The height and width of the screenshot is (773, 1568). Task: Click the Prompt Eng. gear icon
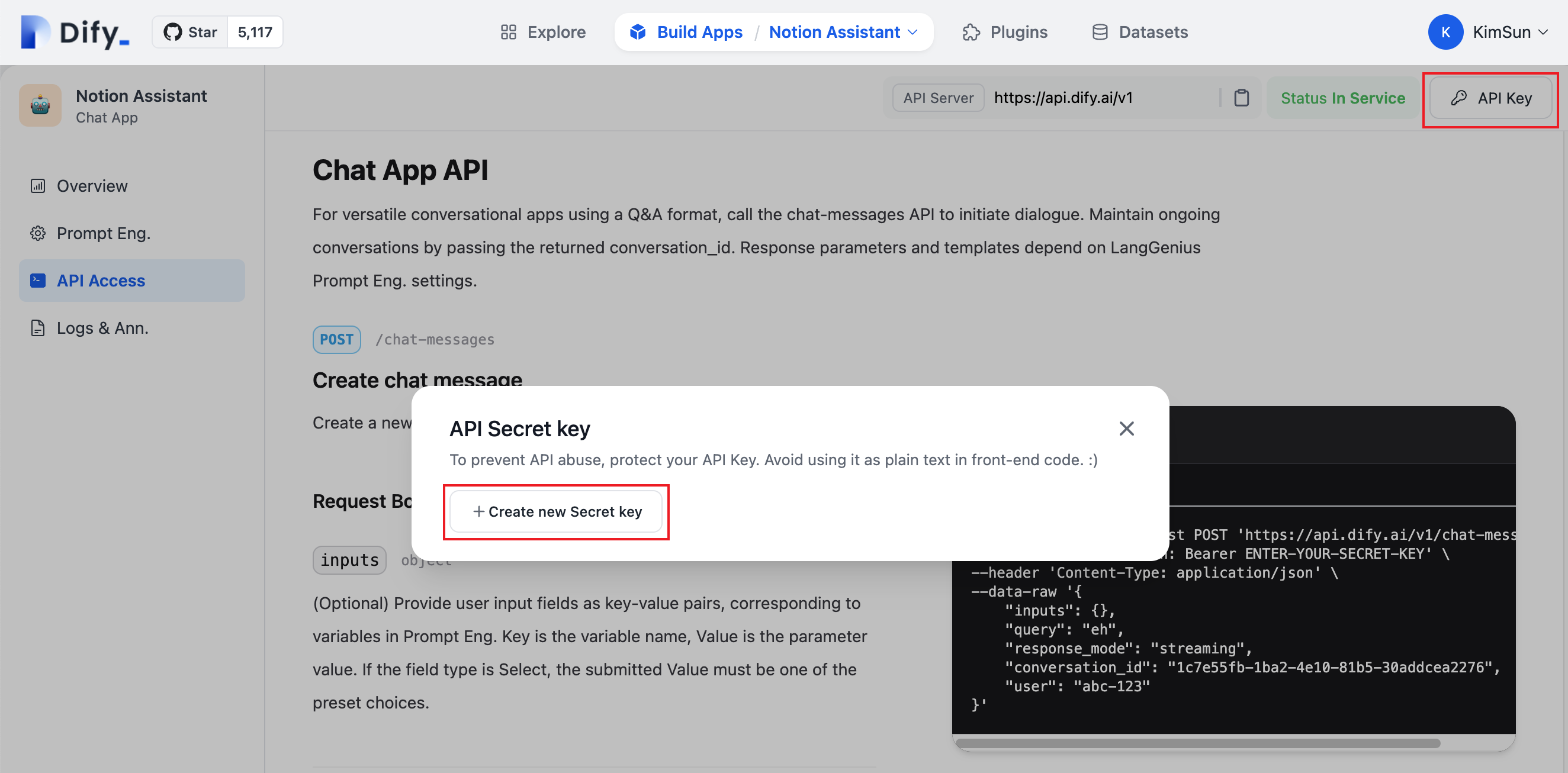[38, 233]
